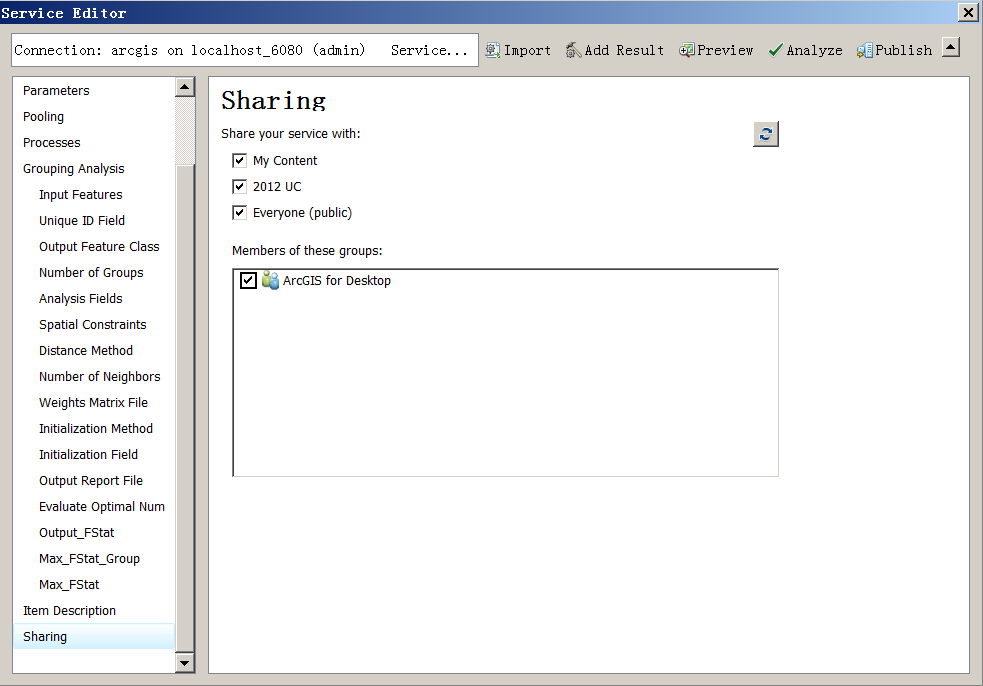
Task: Click the Analyze checkmark icon
Action: point(775,50)
